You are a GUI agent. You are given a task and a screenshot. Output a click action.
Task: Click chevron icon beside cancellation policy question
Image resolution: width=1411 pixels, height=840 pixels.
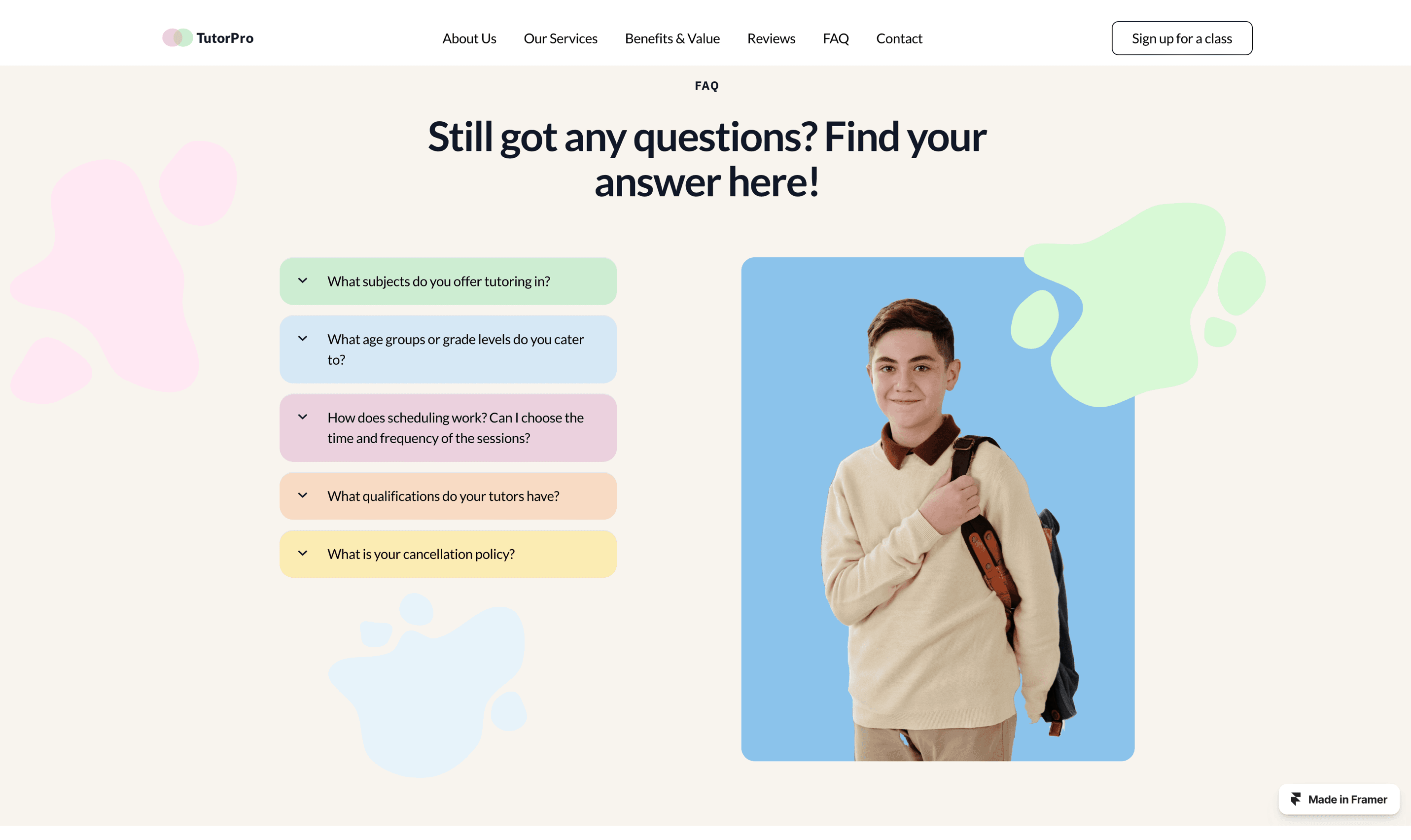tap(303, 554)
